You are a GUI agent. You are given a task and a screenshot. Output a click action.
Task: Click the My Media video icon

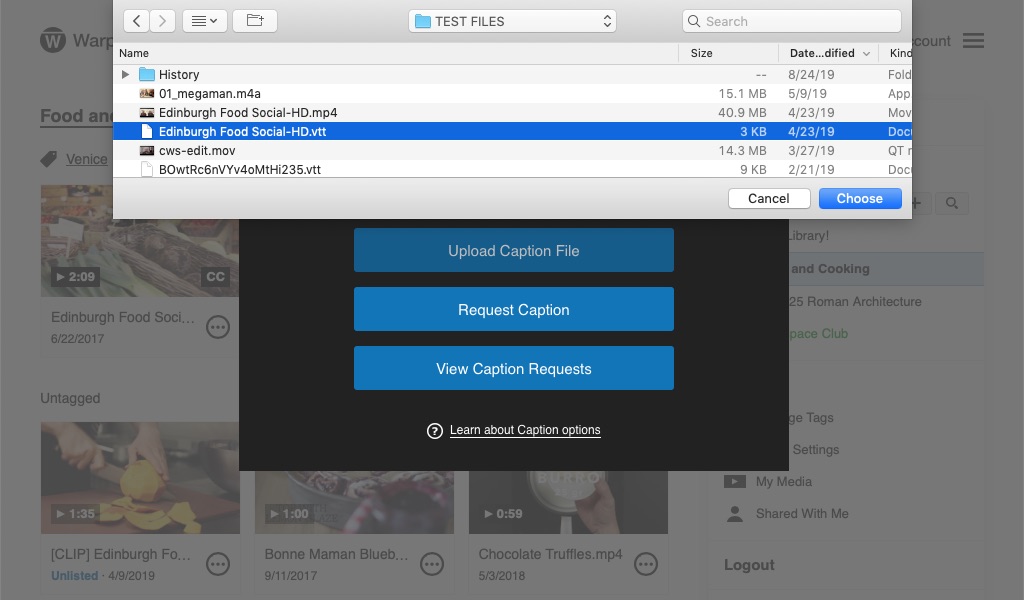click(735, 482)
